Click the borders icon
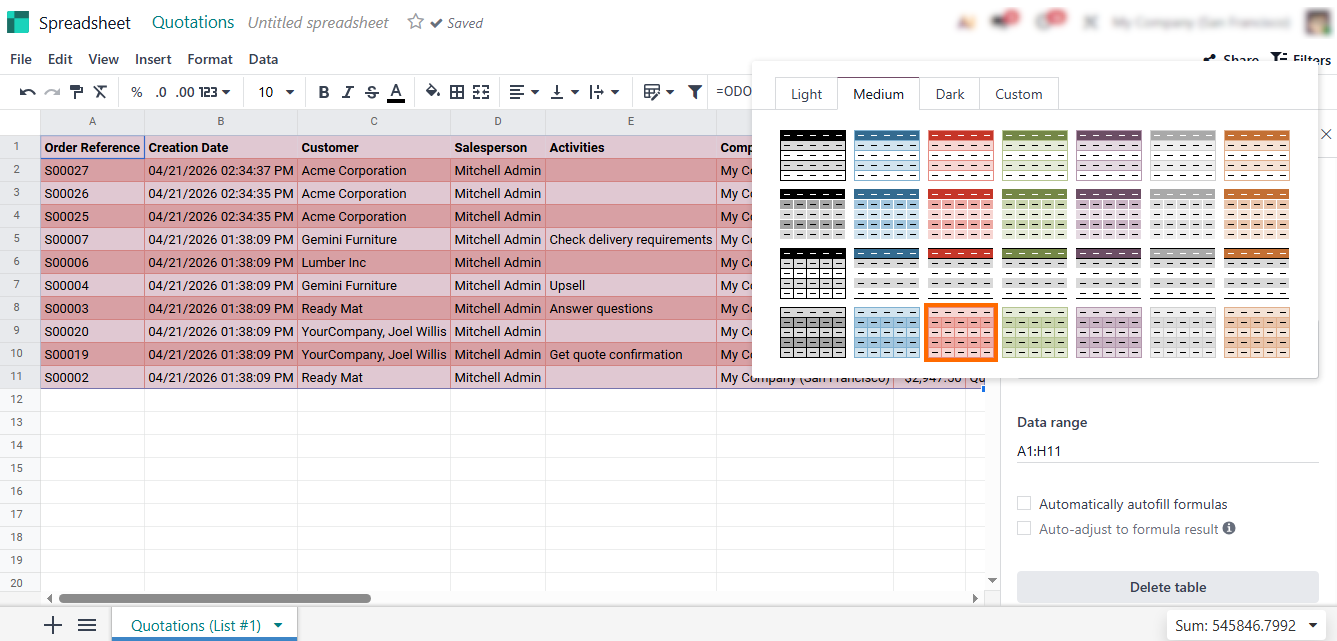This screenshot has height=641, width=1337. 457,92
